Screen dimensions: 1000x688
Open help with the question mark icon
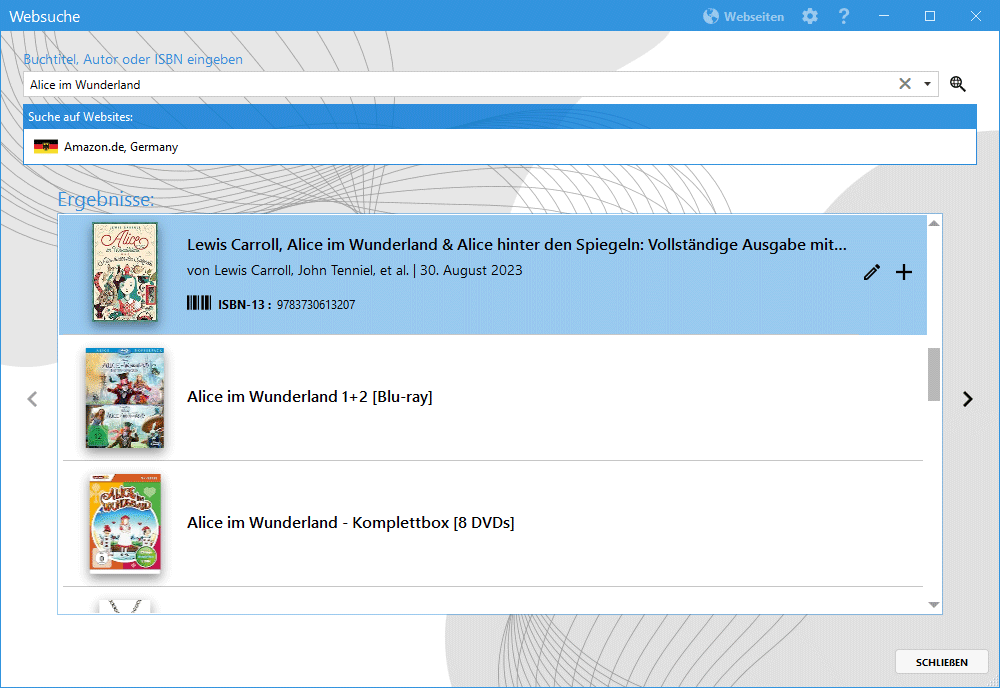pos(844,16)
